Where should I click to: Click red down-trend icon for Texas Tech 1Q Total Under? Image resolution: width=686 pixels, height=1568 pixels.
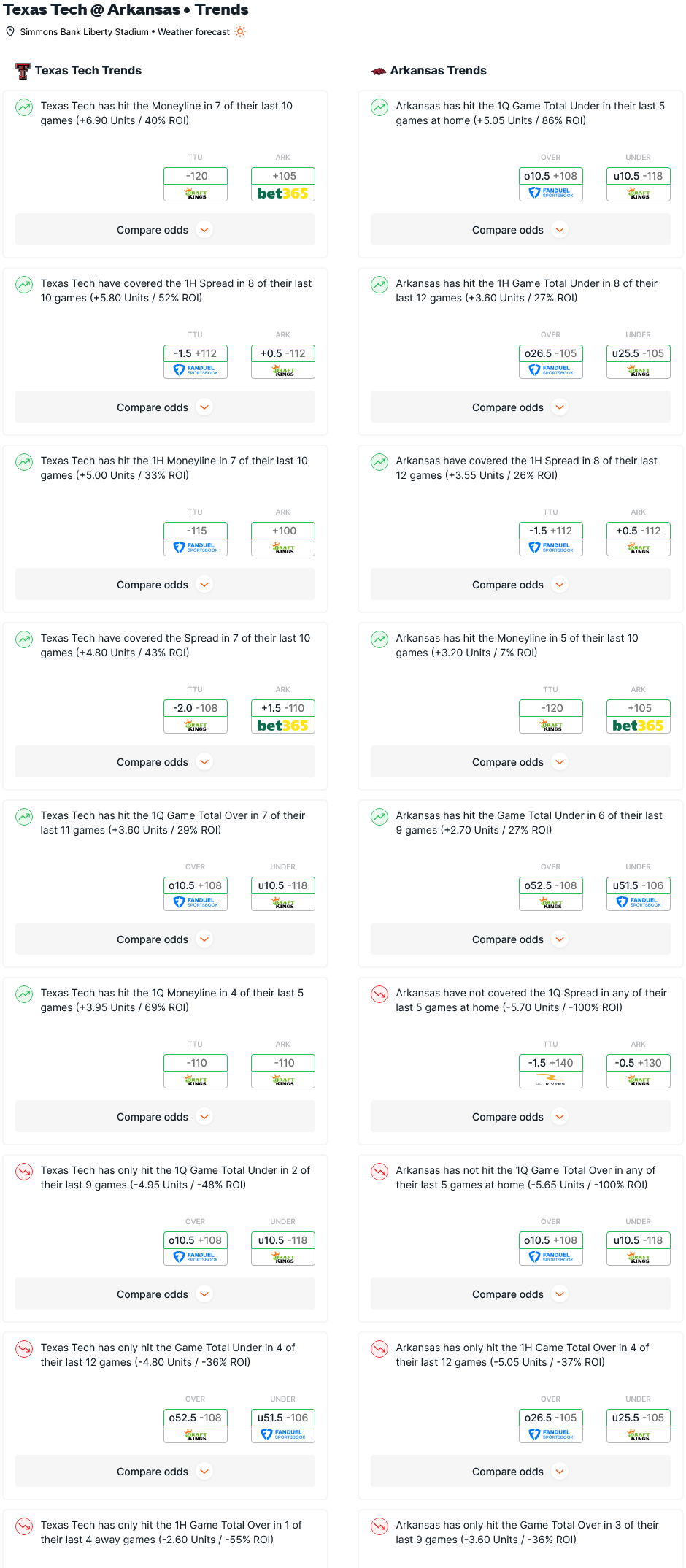tap(24, 1172)
